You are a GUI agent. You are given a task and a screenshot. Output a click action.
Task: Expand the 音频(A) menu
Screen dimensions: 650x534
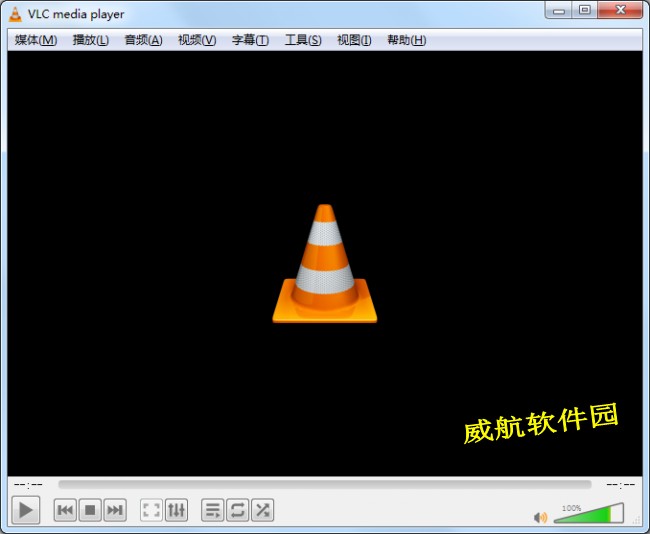143,40
